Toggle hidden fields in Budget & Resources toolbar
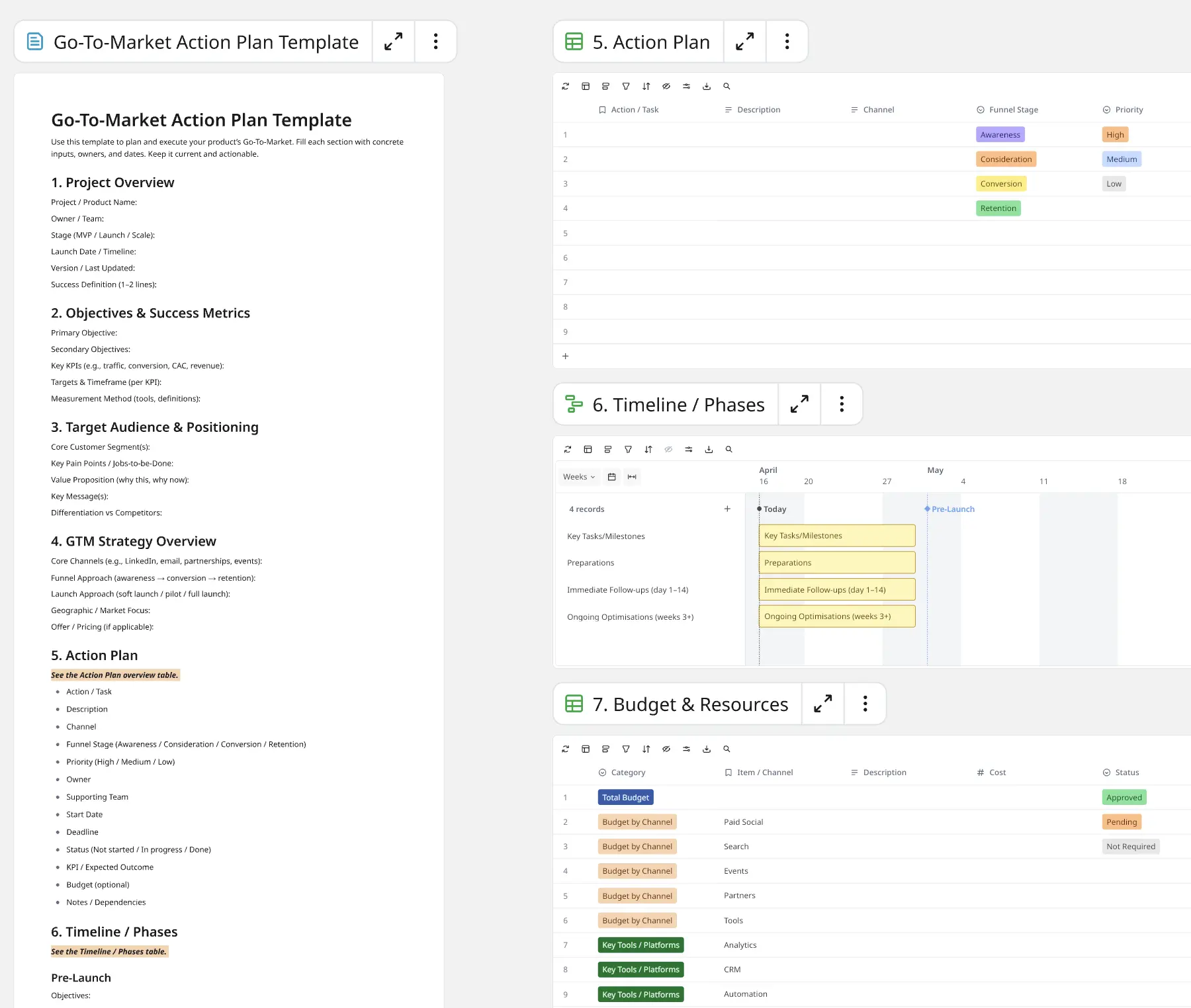This screenshot has width=1191, height=1008. click(666, 749)
